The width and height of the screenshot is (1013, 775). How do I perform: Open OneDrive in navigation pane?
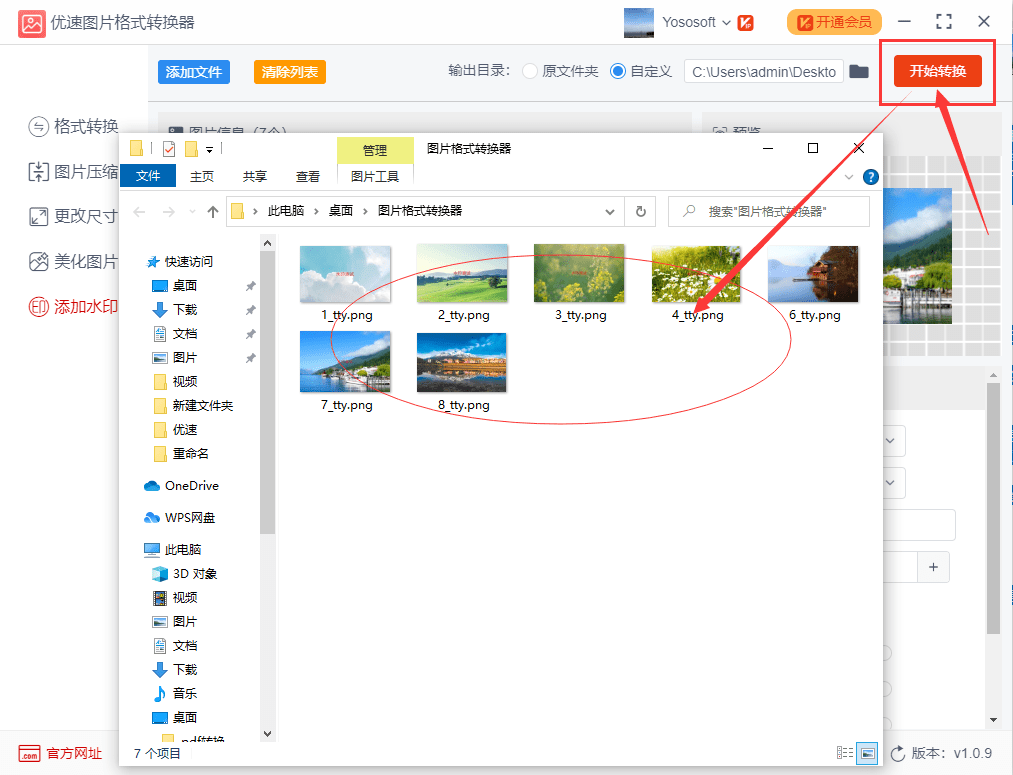coord(191,486)
